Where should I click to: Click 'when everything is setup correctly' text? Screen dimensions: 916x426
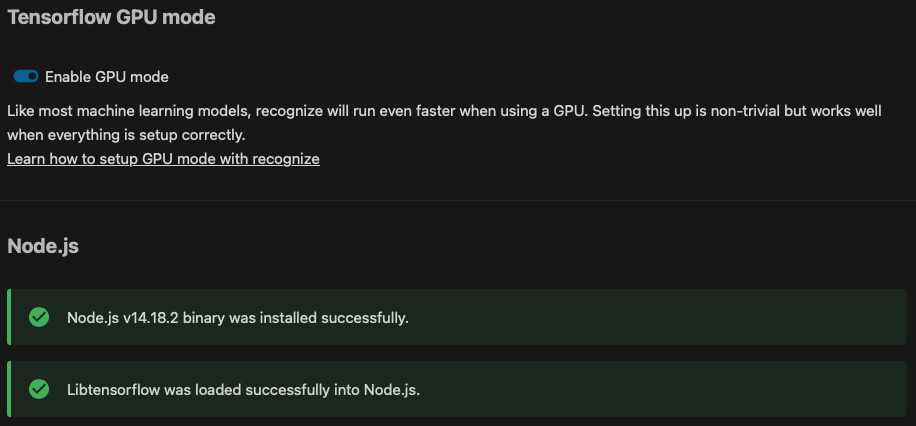[x=126, y=136]
